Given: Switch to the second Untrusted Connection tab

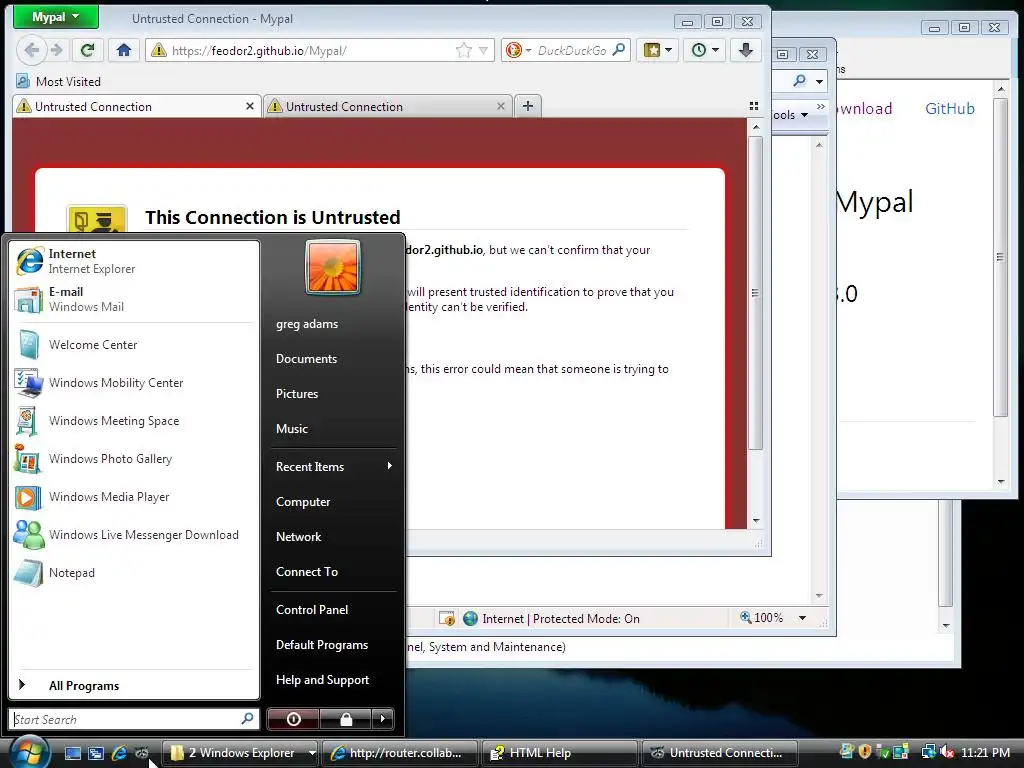Looking at the screenshot, I should point(388,106).
